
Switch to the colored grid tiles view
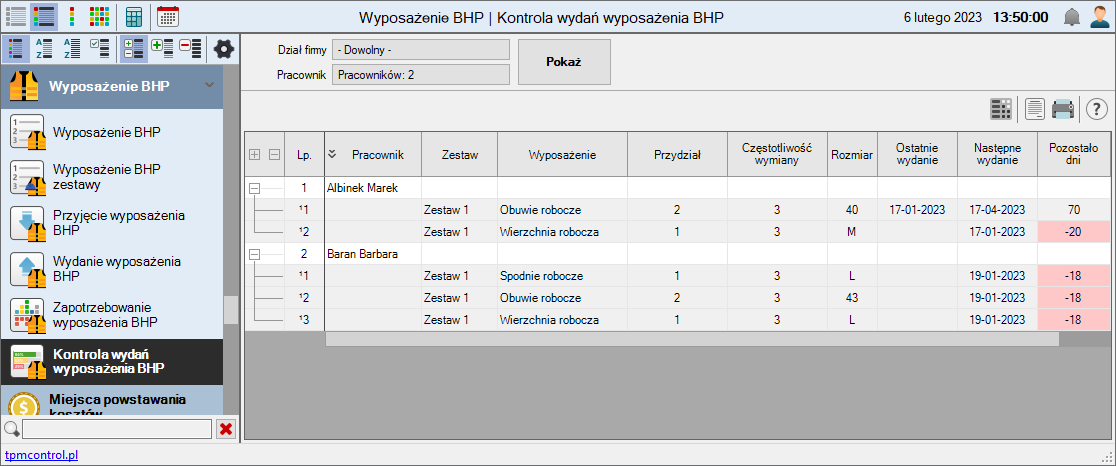99,16
